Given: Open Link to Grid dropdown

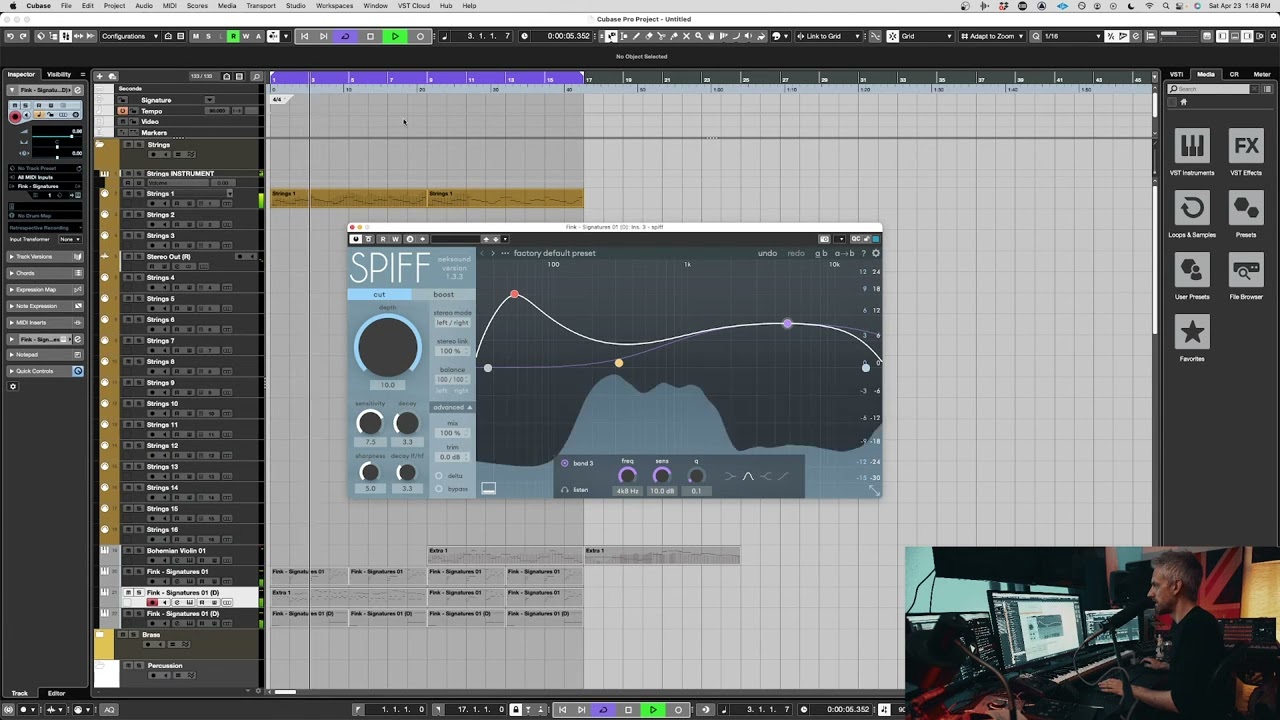Looking at the screenshot, I should click(829, 36).
